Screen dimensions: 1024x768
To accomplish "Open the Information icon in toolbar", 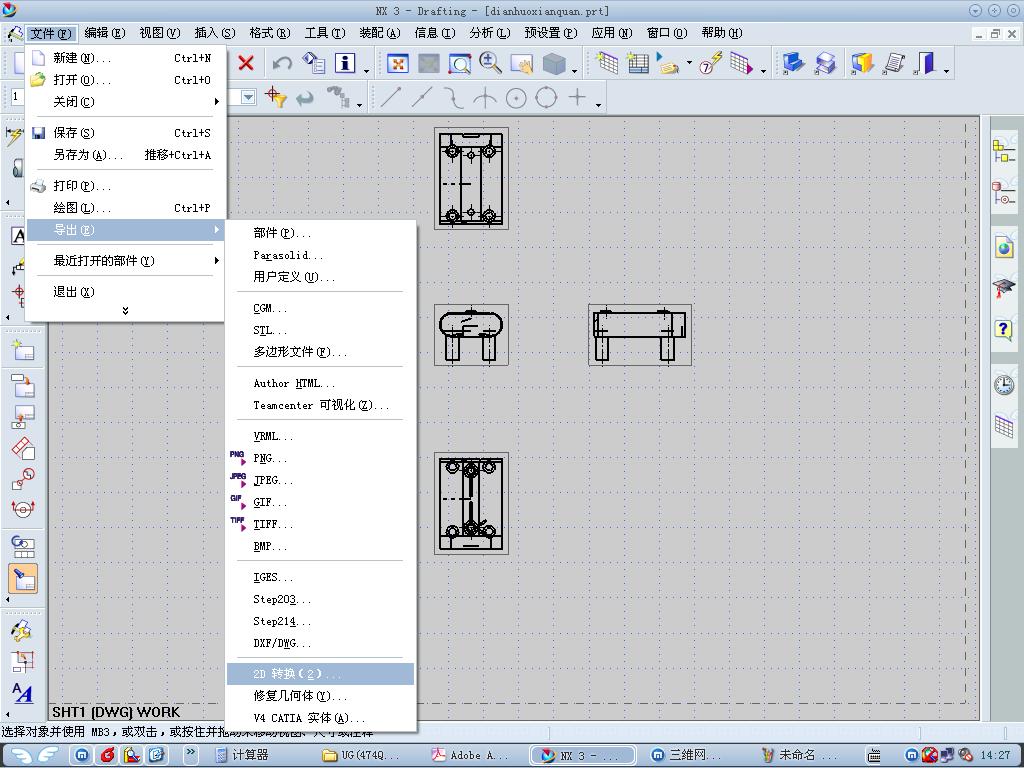I will click(345, 63).
